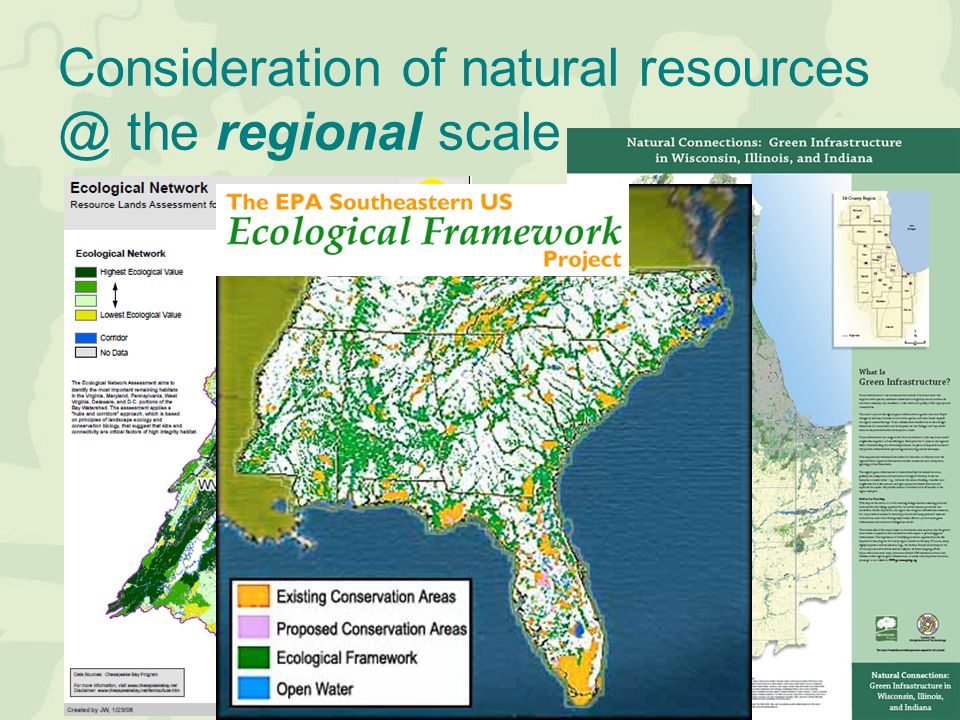
Task: Click the blue Open Water legend swatch
Action: [x=253, y=688]
